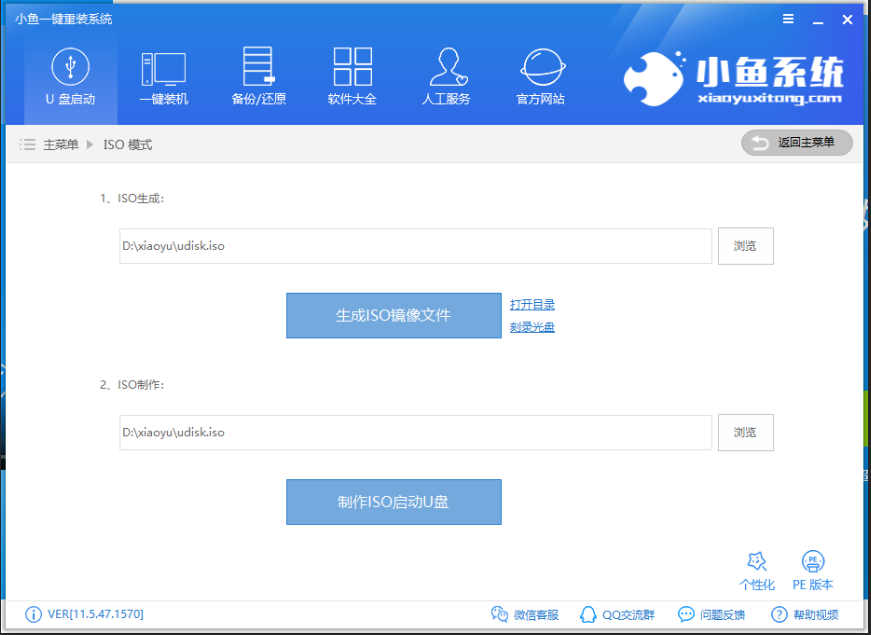871x635 pixels.
Task: Open the hamburger menu in the title bar
Action: 788,19
